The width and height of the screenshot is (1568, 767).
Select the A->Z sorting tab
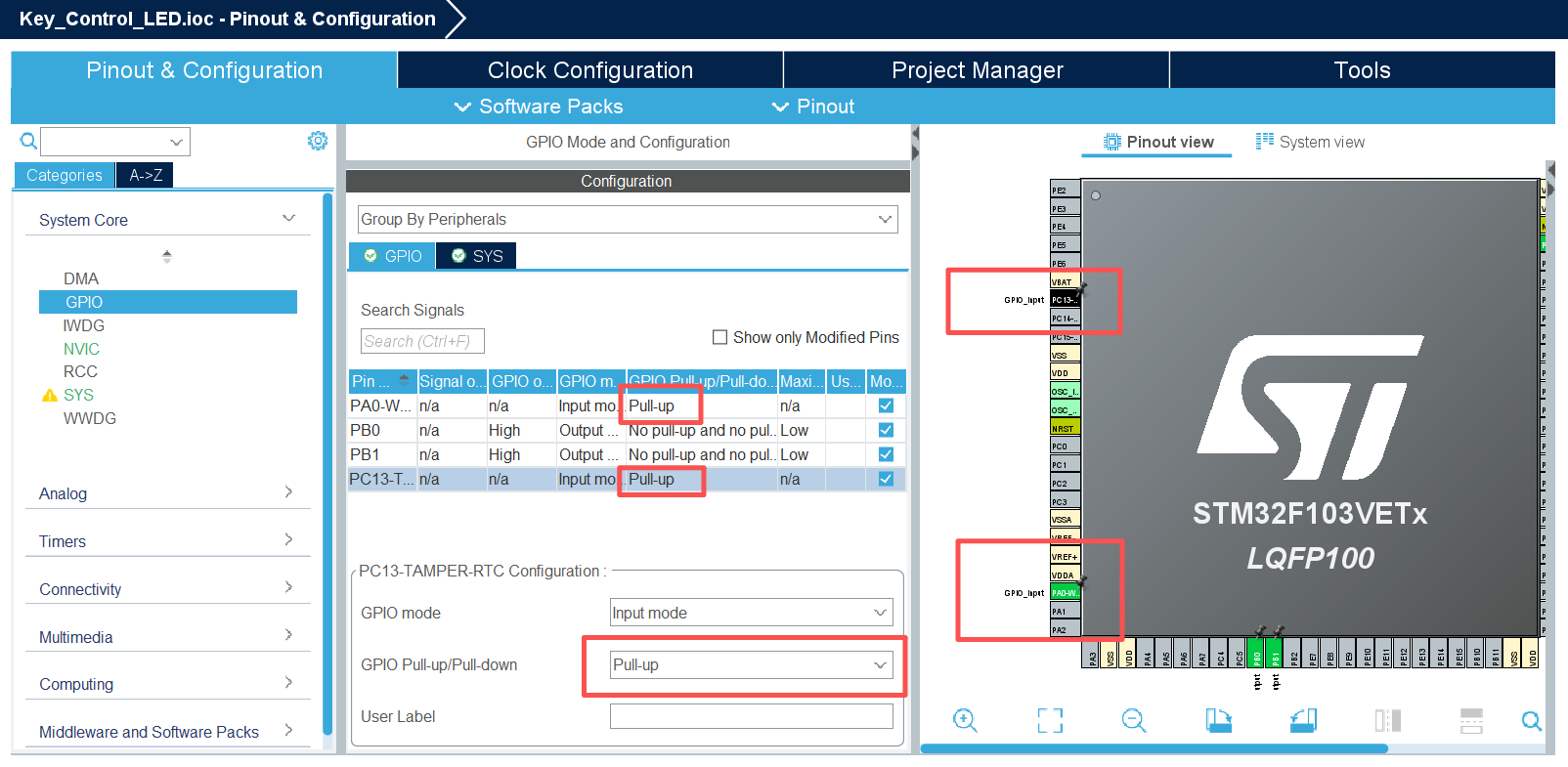click(145, 175)
